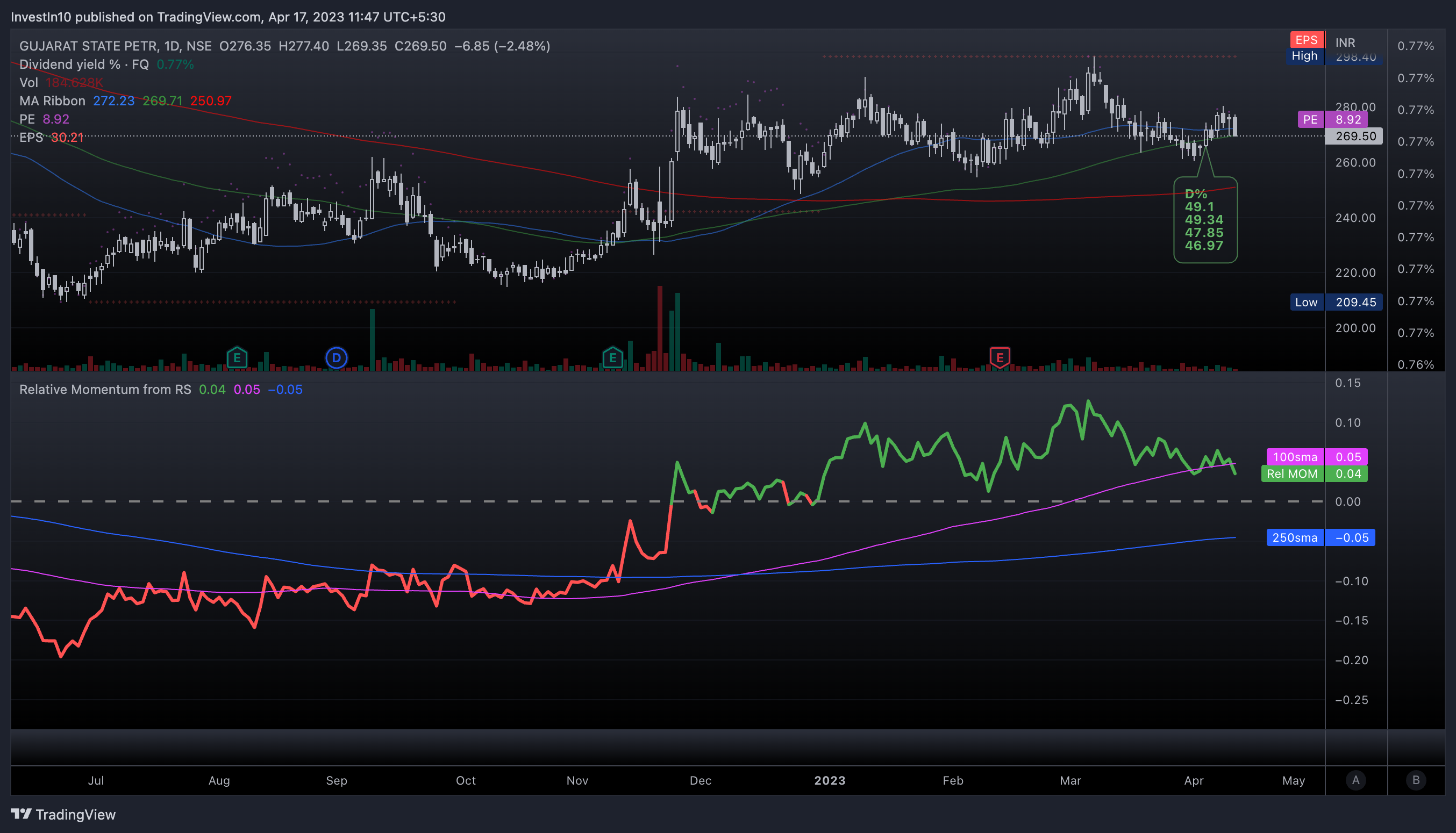
Task: Click the High 298.40 axis label
Action: 1334,56
